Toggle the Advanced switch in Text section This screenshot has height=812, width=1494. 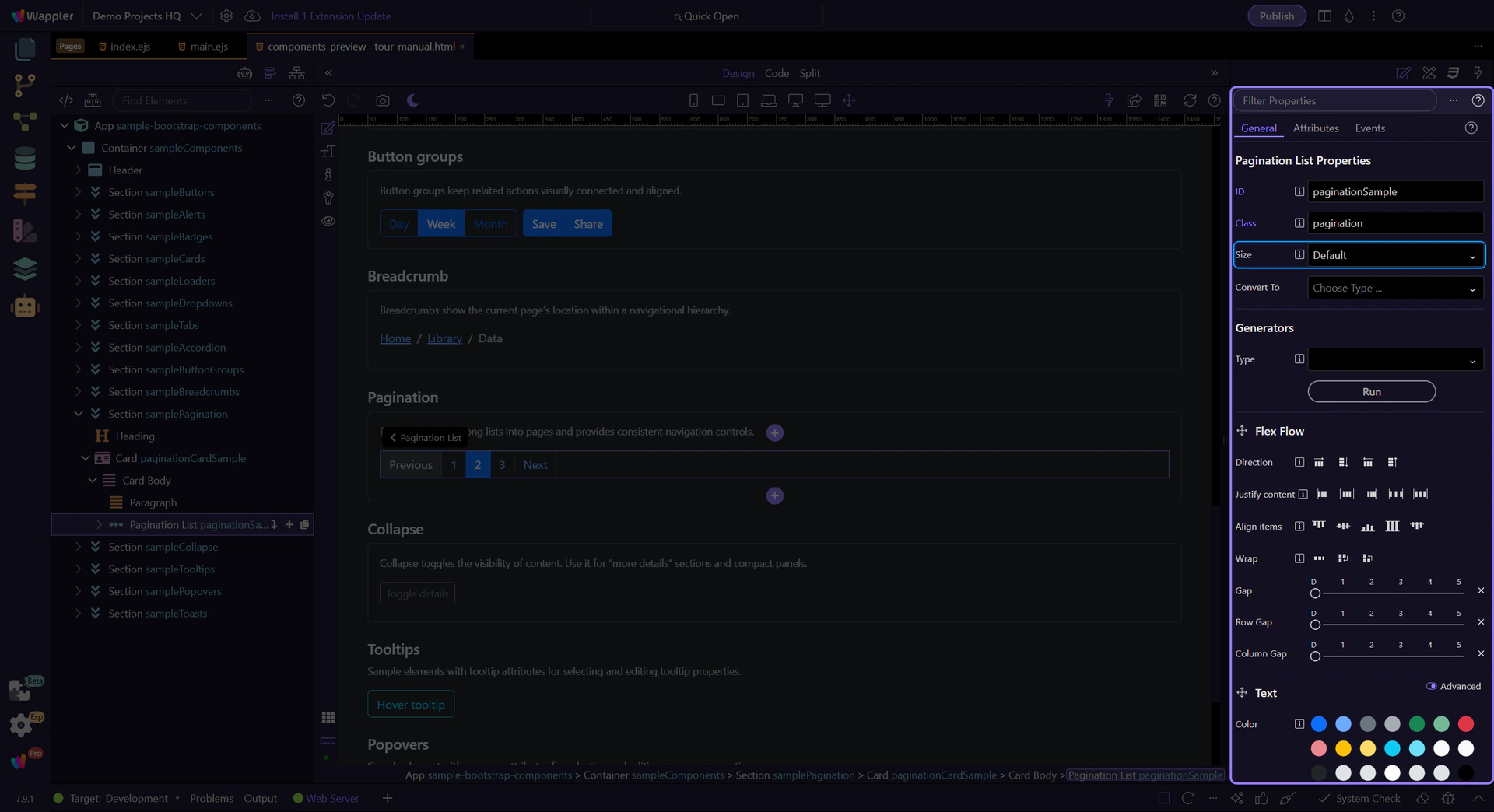(1431, 686)
